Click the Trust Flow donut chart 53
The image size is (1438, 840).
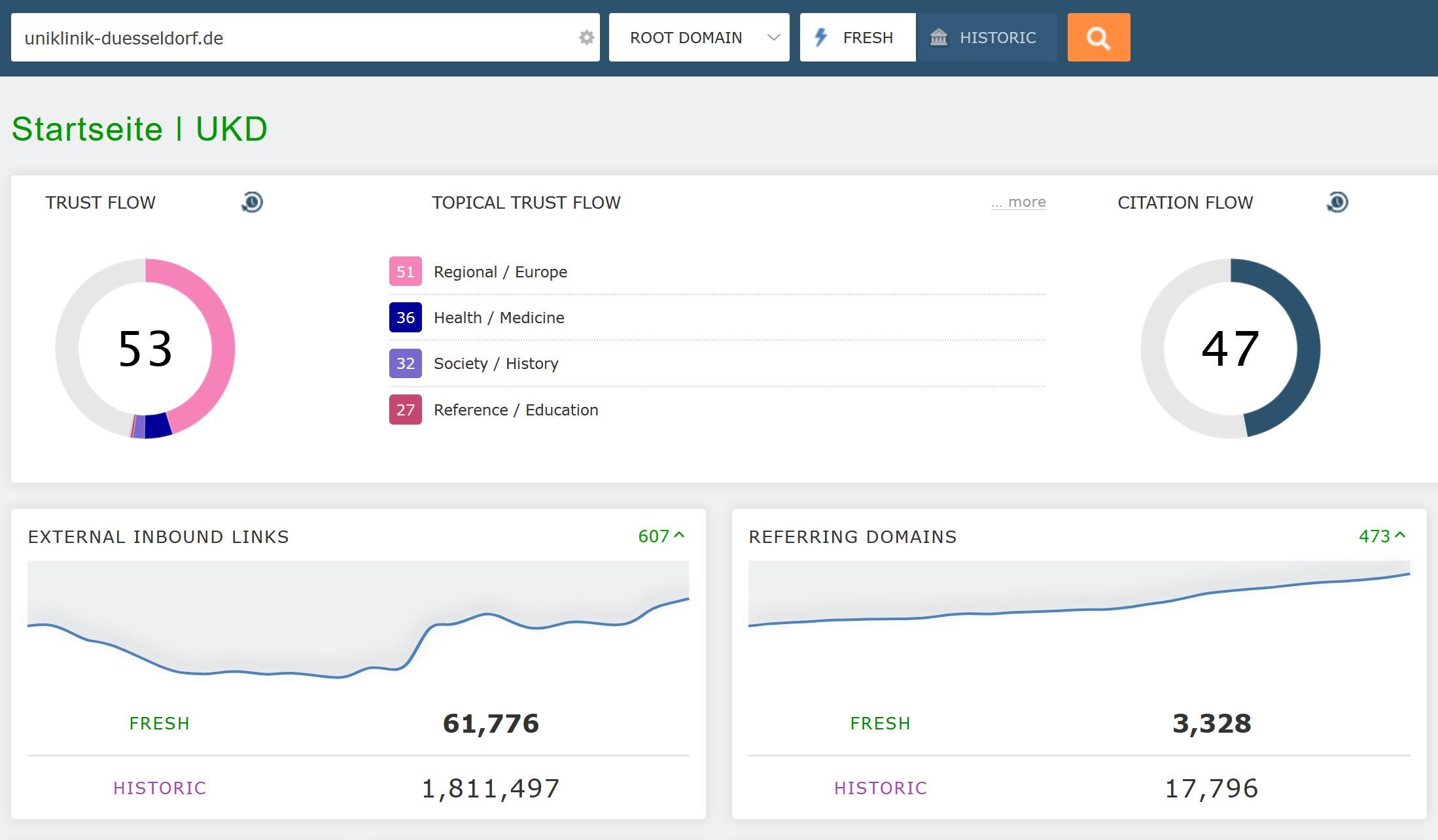click(145, 348)
